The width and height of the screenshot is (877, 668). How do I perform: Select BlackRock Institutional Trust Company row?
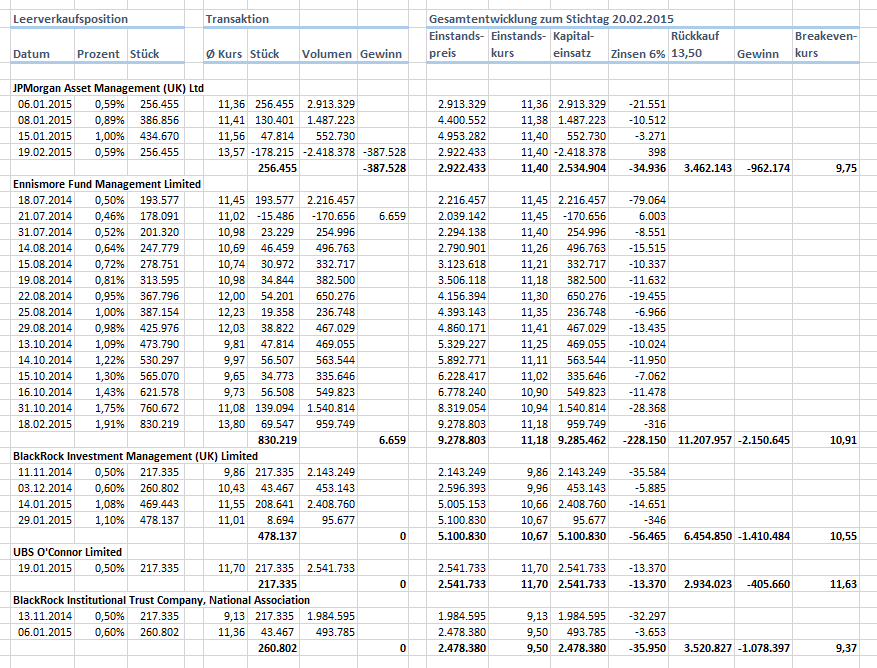(x=161, y=600)
